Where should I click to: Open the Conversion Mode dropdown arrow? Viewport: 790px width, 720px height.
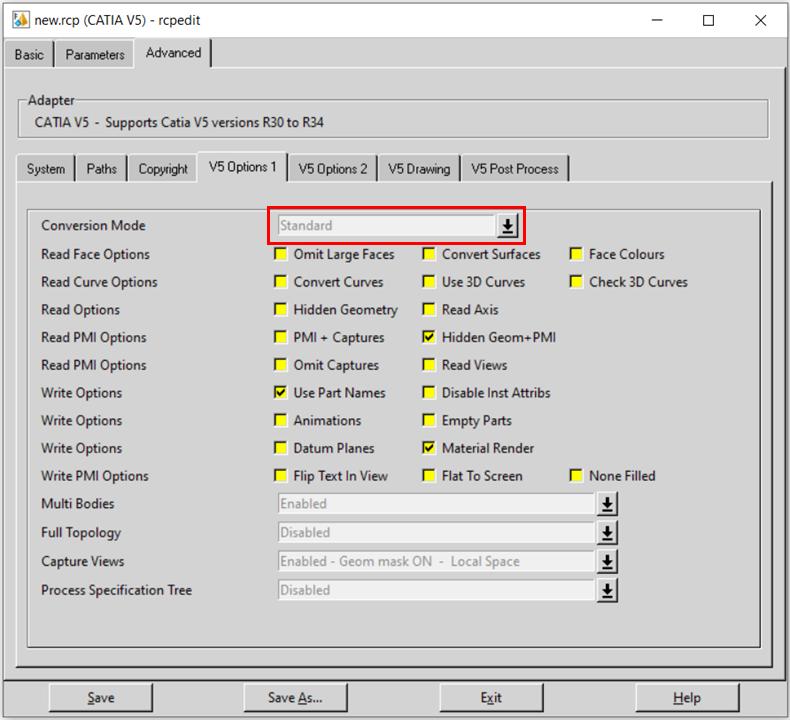(x=507, y=225)
